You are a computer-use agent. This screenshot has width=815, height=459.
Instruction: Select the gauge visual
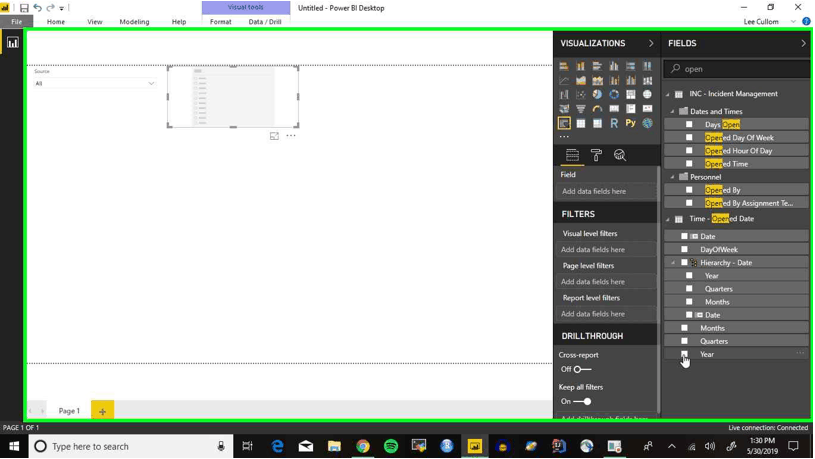(597, 109)
